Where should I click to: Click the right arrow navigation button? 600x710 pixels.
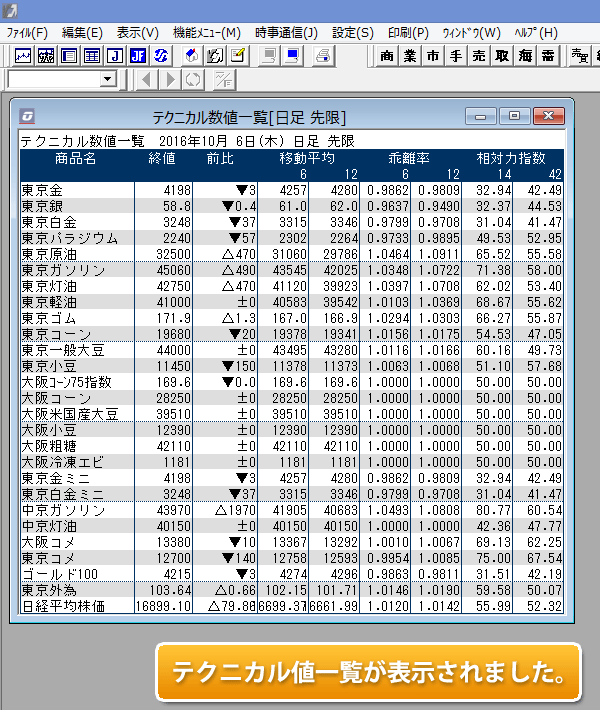coord(170,79)
